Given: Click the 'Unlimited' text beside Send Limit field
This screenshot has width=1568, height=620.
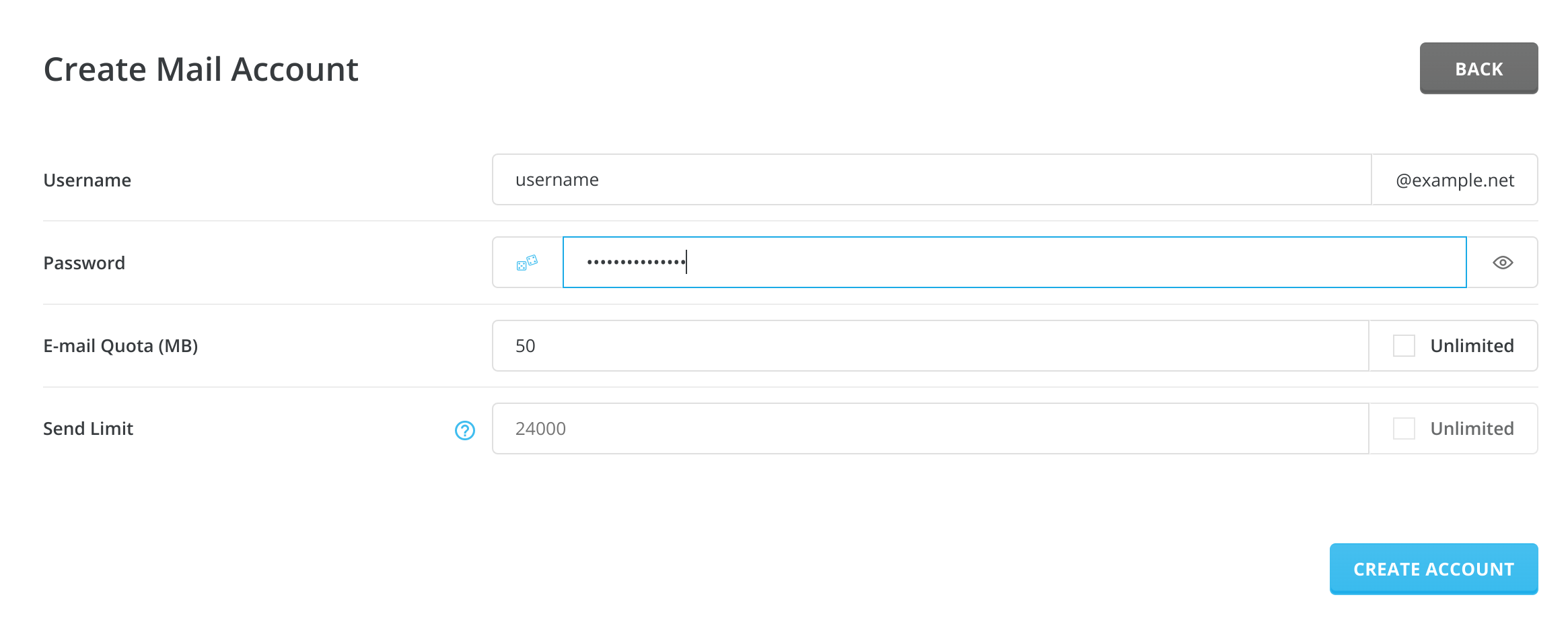Looking at the screenshot, I should [1472, 429].
